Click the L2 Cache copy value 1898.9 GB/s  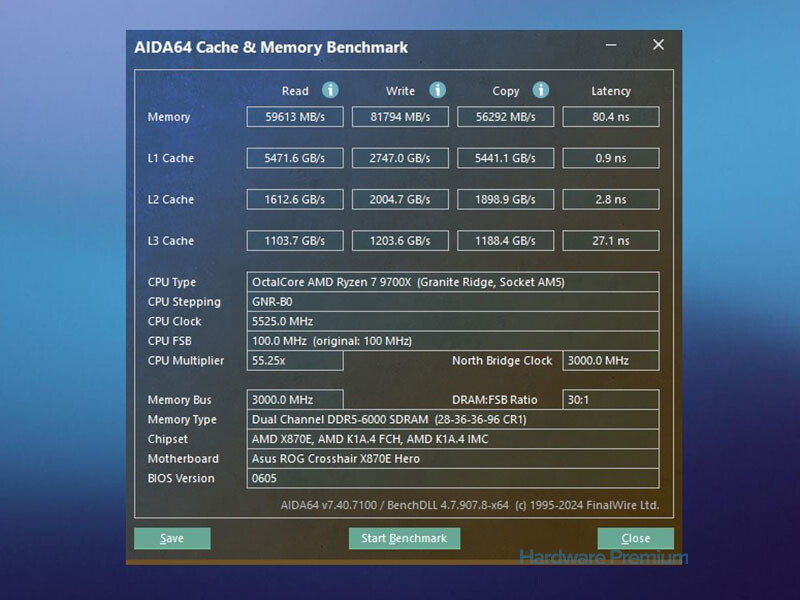(506, 199)
